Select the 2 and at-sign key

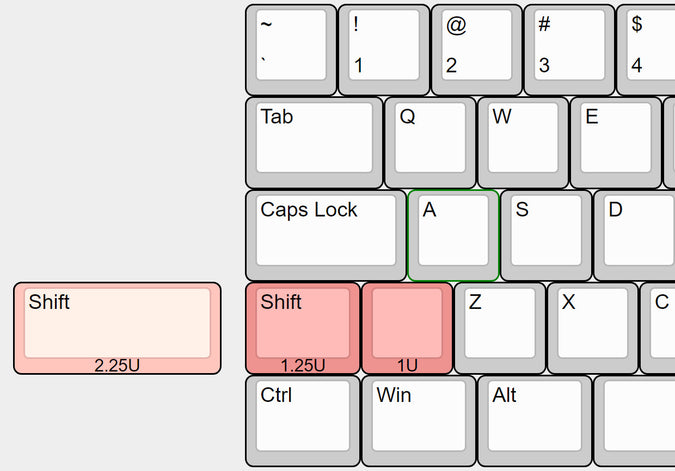pos(477,50)
